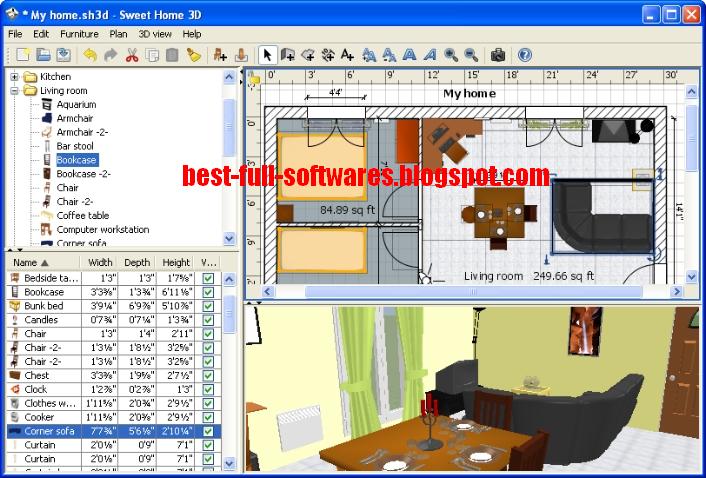The width and height of the screenshot is (706, 478).
Task: Hide Candles using its visible checkbox
Action: click(208, 320)
